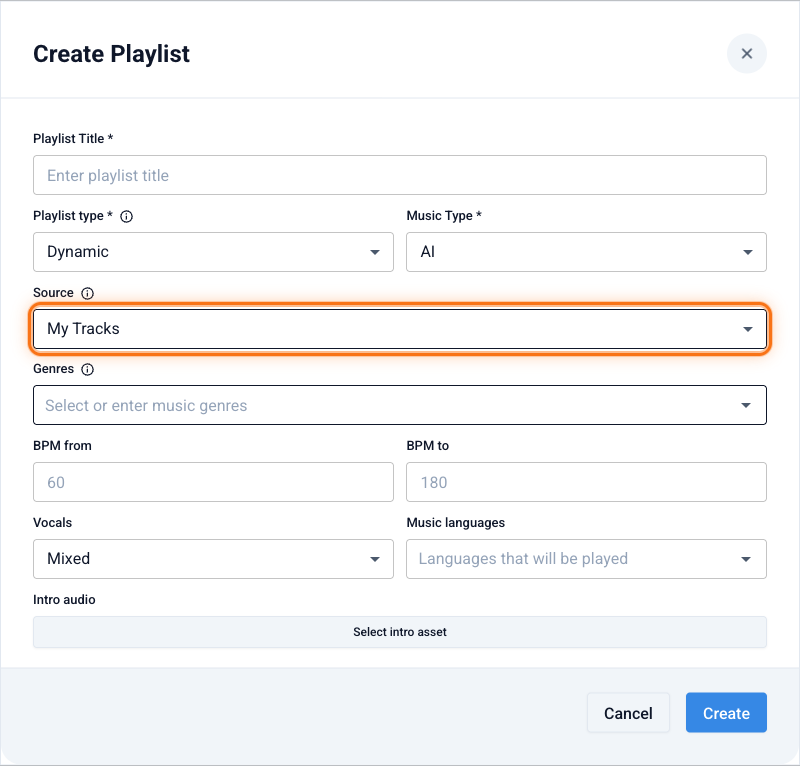Cancel the playlist creation

pyautogui.click(x=628, y=713)
